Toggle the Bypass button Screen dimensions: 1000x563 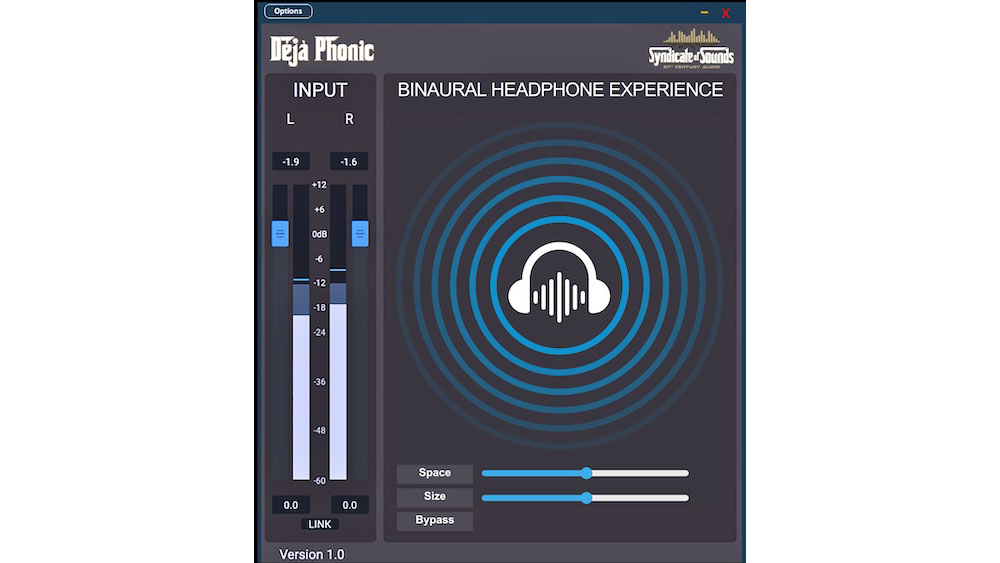point(434,520)
